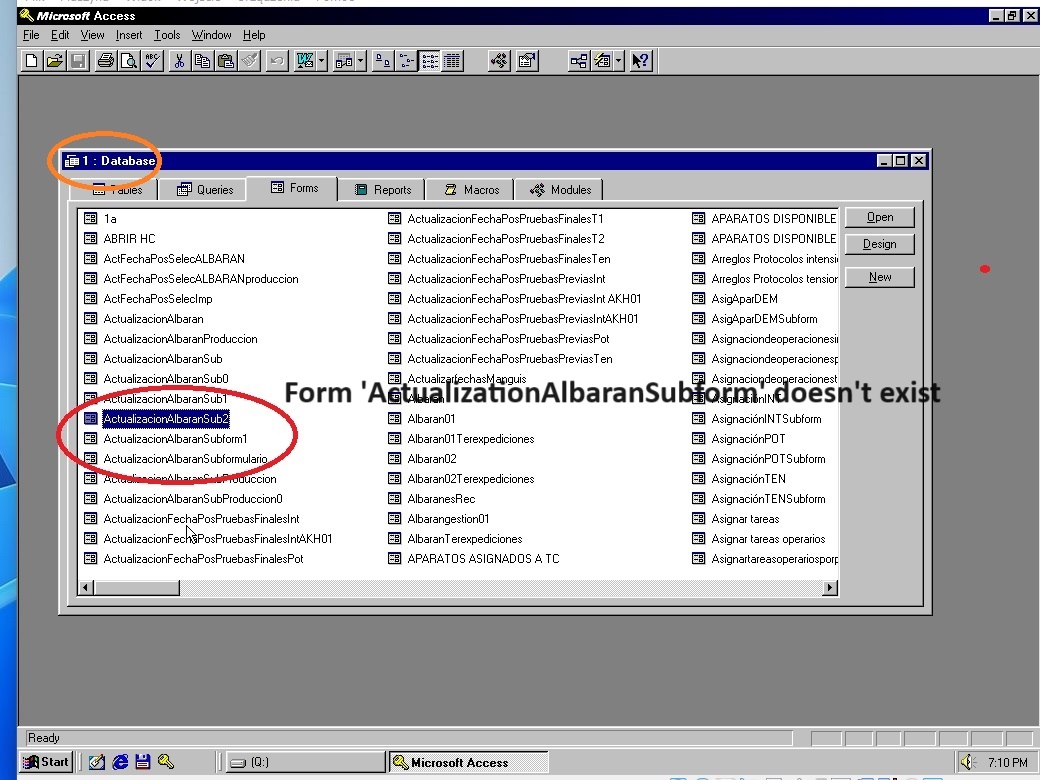Switch to List view in toolbar
This screenshot has height=780, width=1040.
click(x=429, y=61)
